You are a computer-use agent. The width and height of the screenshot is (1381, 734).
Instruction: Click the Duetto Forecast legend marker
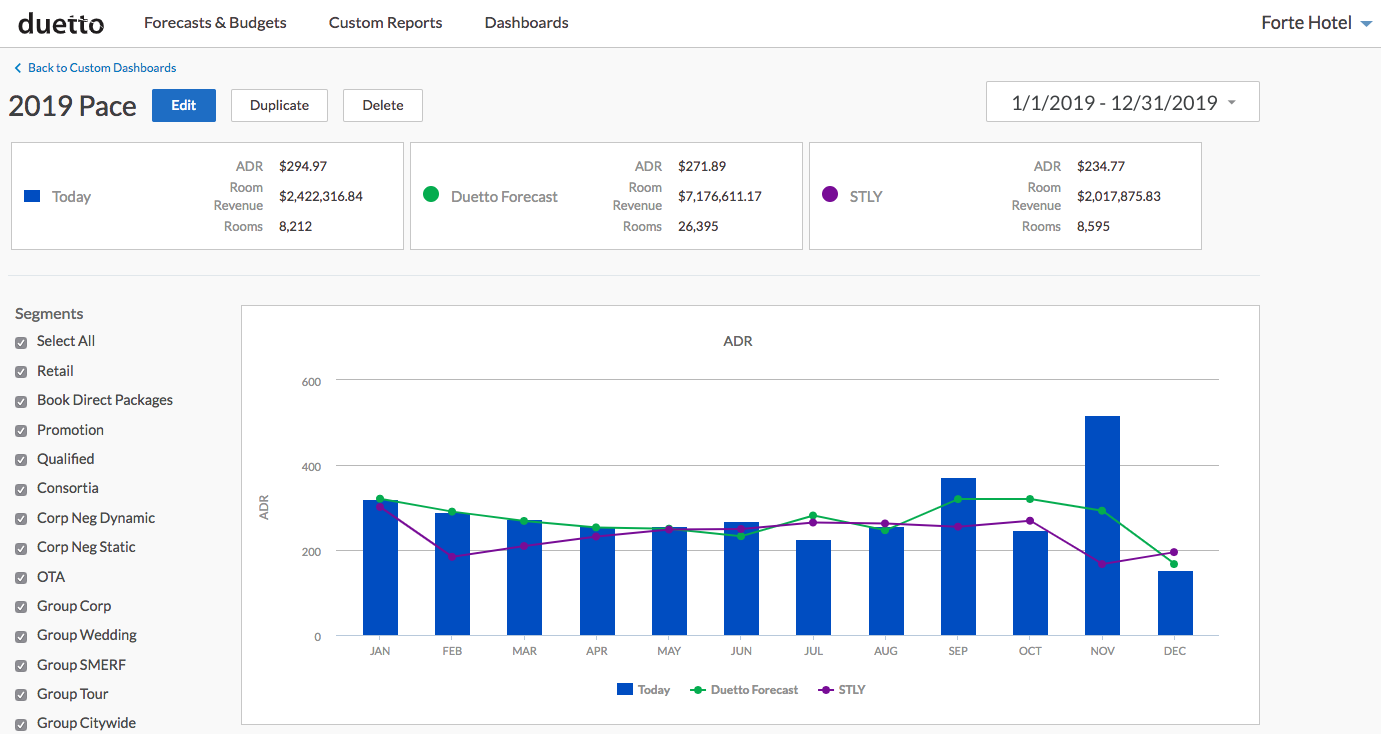pyautogui.click(x=698, y=689)
